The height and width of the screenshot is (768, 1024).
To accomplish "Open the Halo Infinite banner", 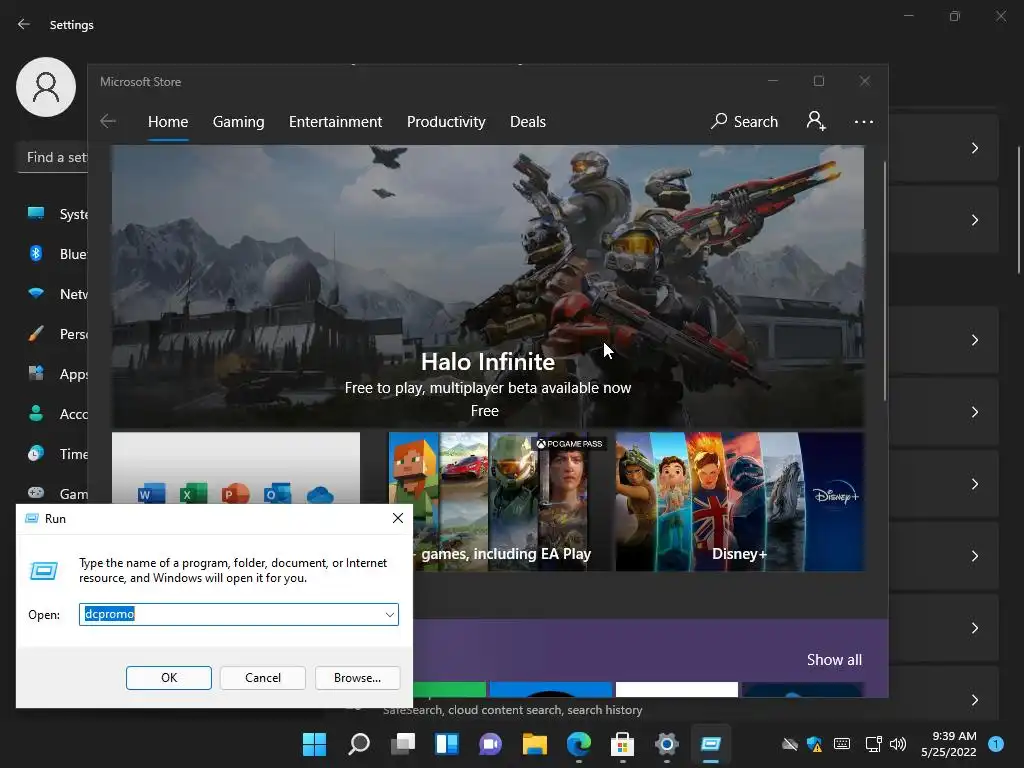I will pyautogui.click(x=488, y=286).
